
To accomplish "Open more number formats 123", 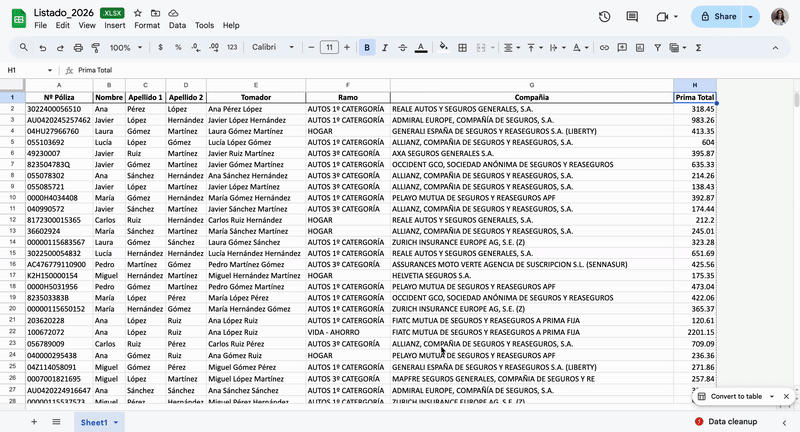I will coord(232,47).
